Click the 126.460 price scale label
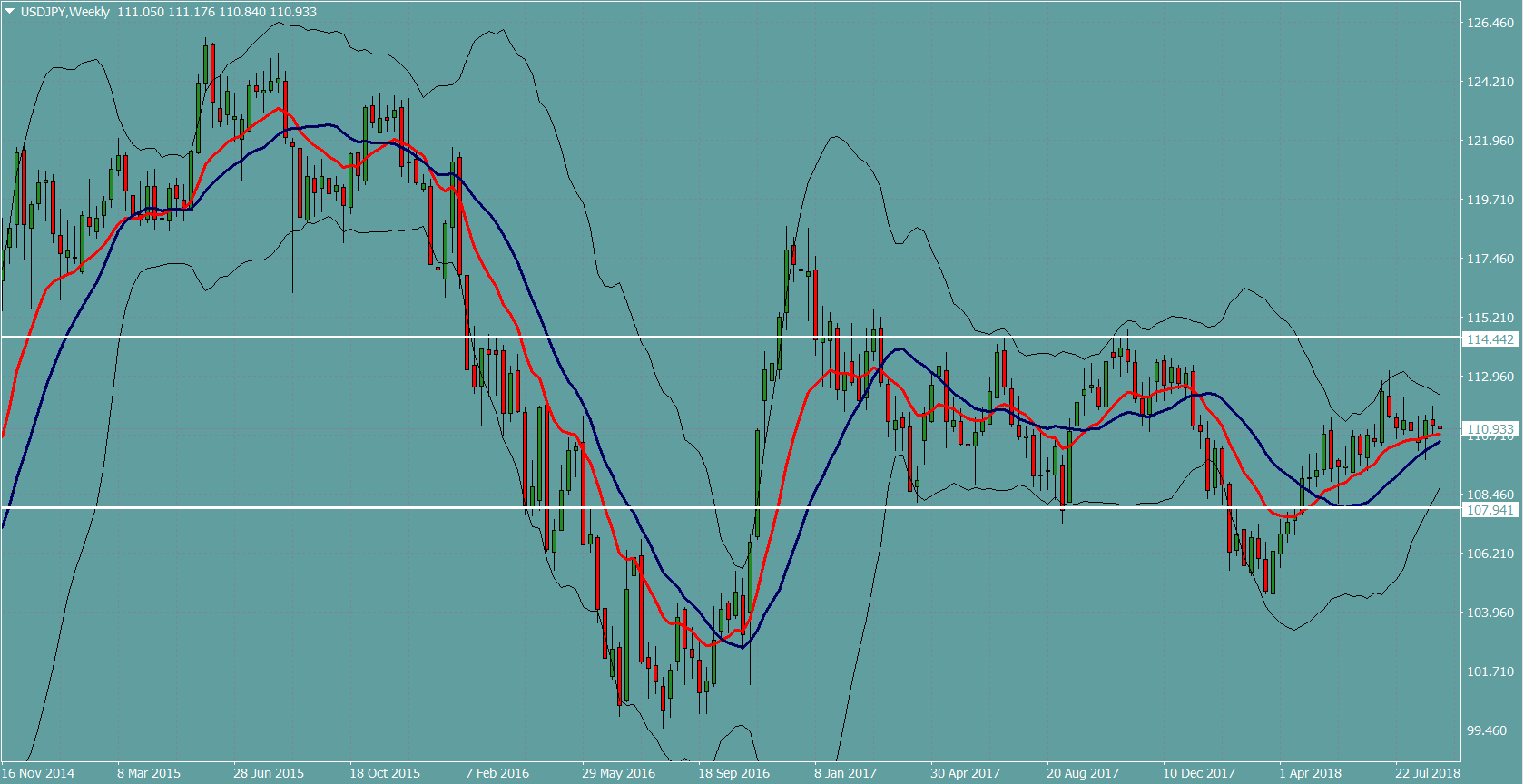This screenshot has height=784, width=1524. [x=1490, y=23]
